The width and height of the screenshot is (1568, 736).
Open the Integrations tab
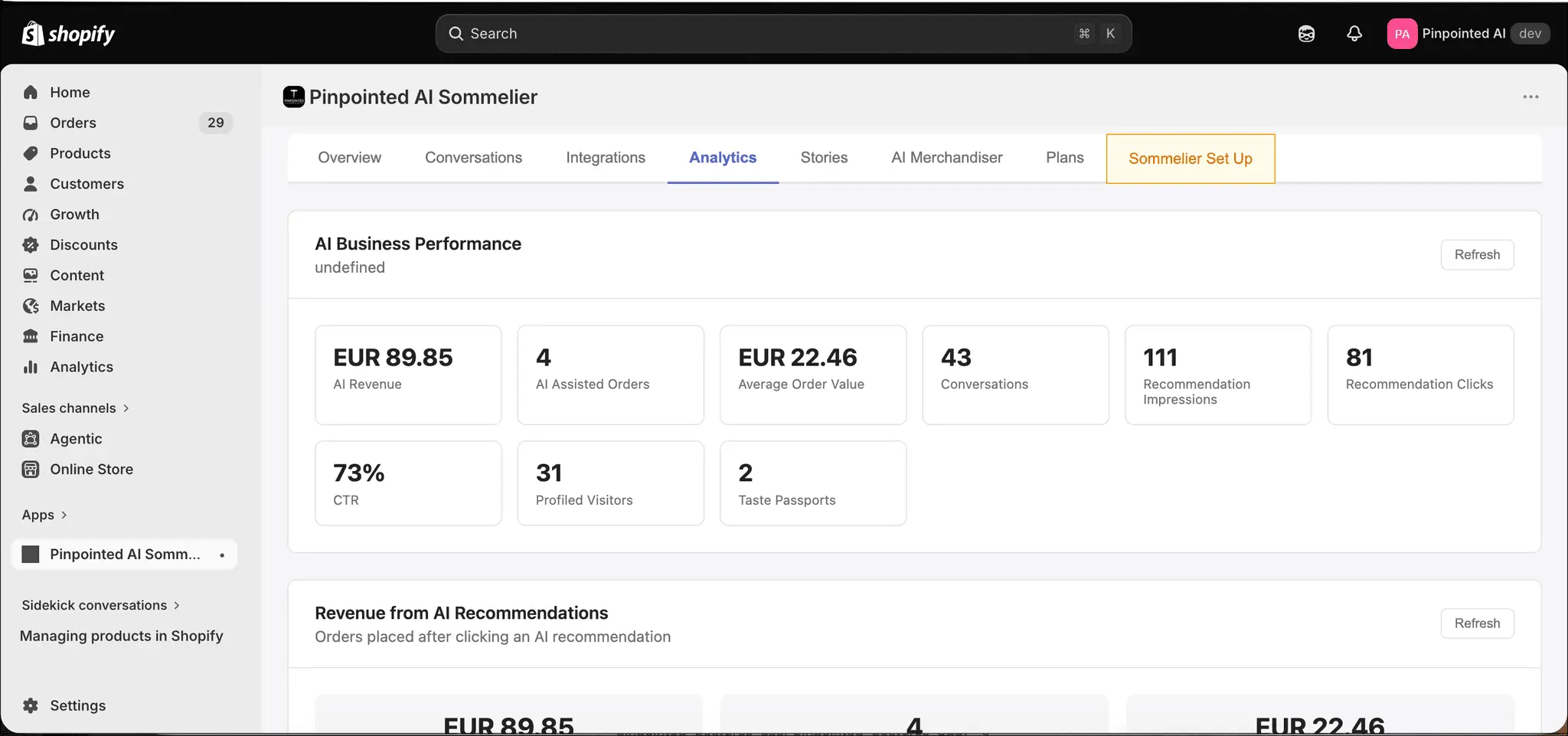click(x=606, y=158)
